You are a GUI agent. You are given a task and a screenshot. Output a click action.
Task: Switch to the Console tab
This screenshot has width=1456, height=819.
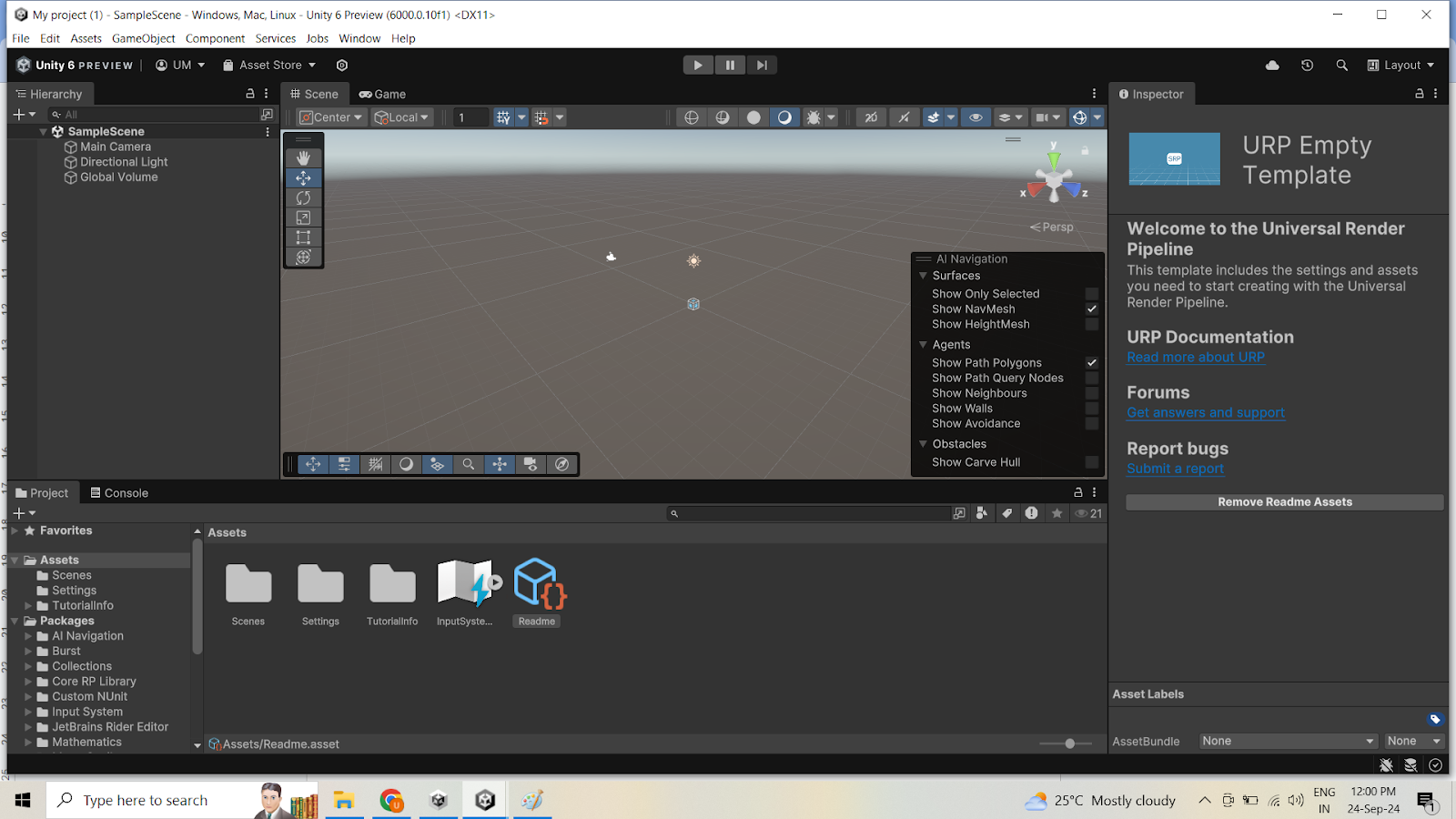(119, 493)
